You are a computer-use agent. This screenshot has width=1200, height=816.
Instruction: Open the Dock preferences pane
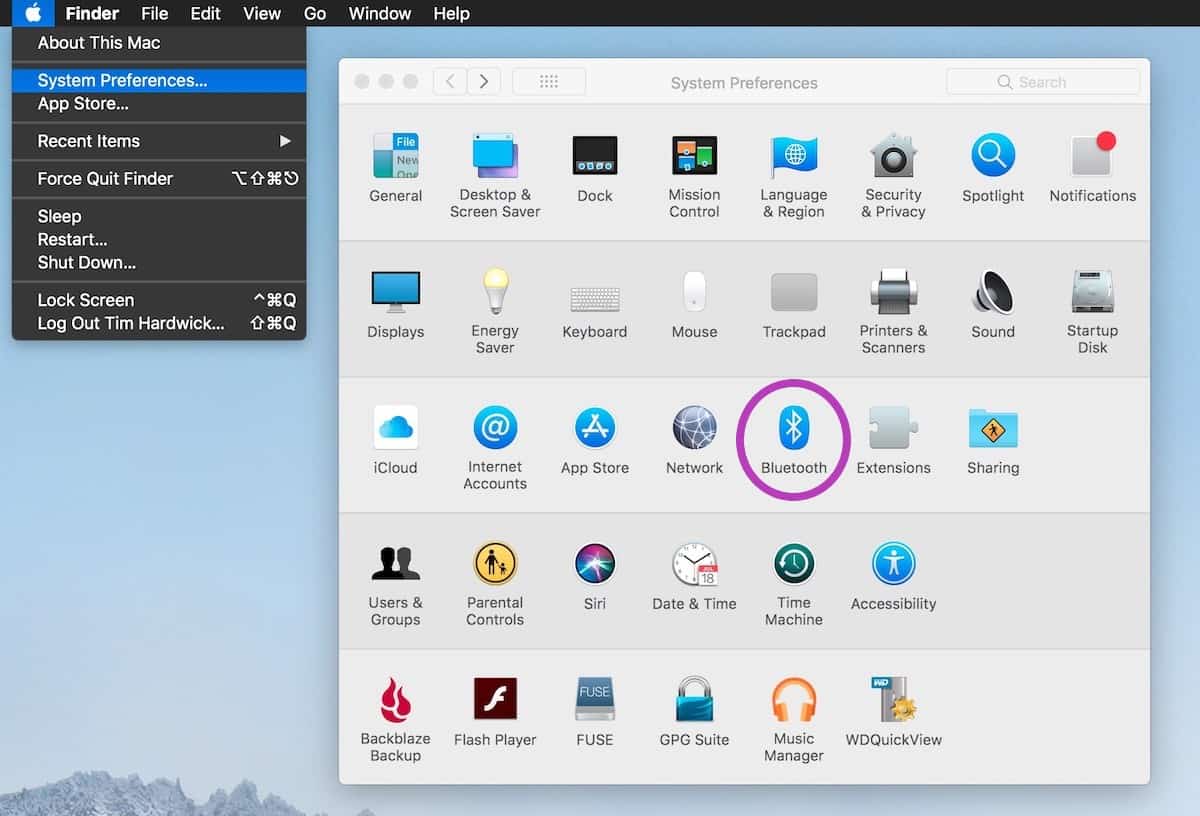[595, 168]
